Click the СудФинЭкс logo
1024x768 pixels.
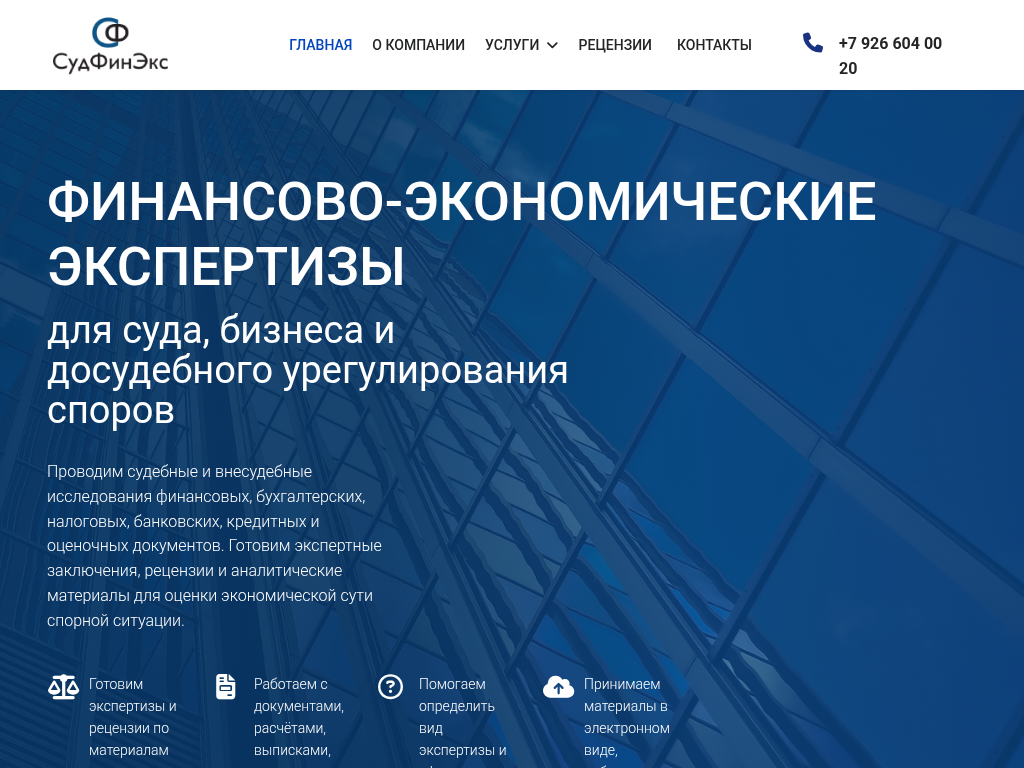[x=110, y=45]
